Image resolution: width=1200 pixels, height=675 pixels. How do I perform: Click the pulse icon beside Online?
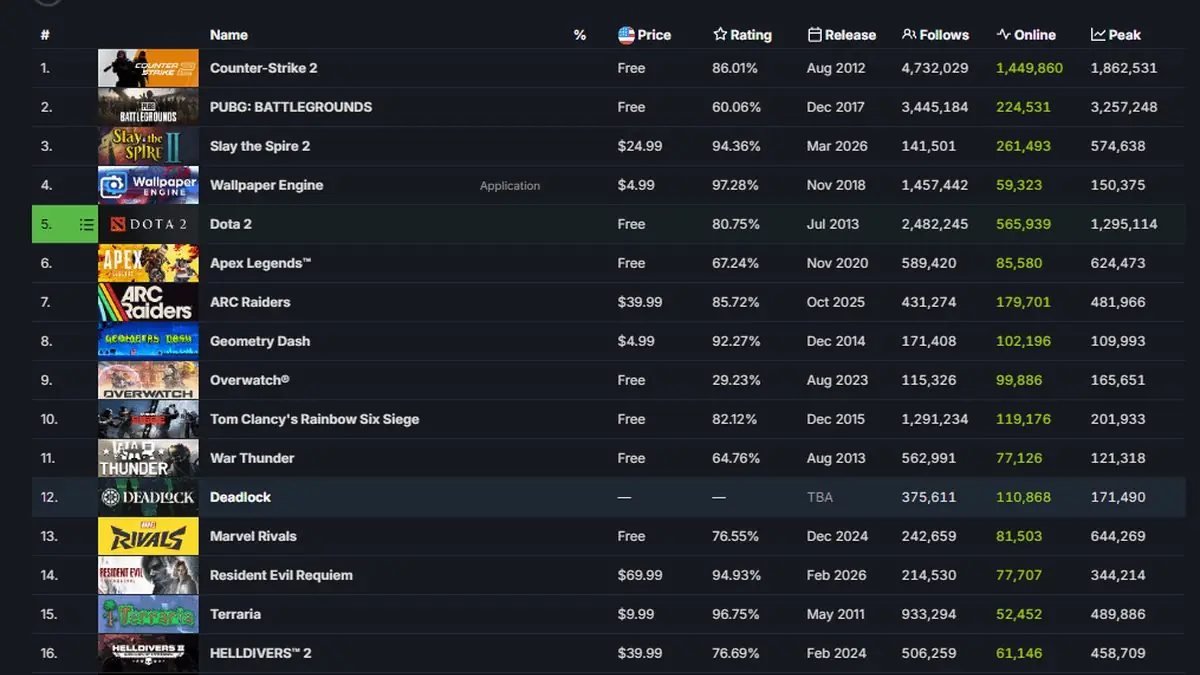pyautogui.click(x=1004, y=35)
